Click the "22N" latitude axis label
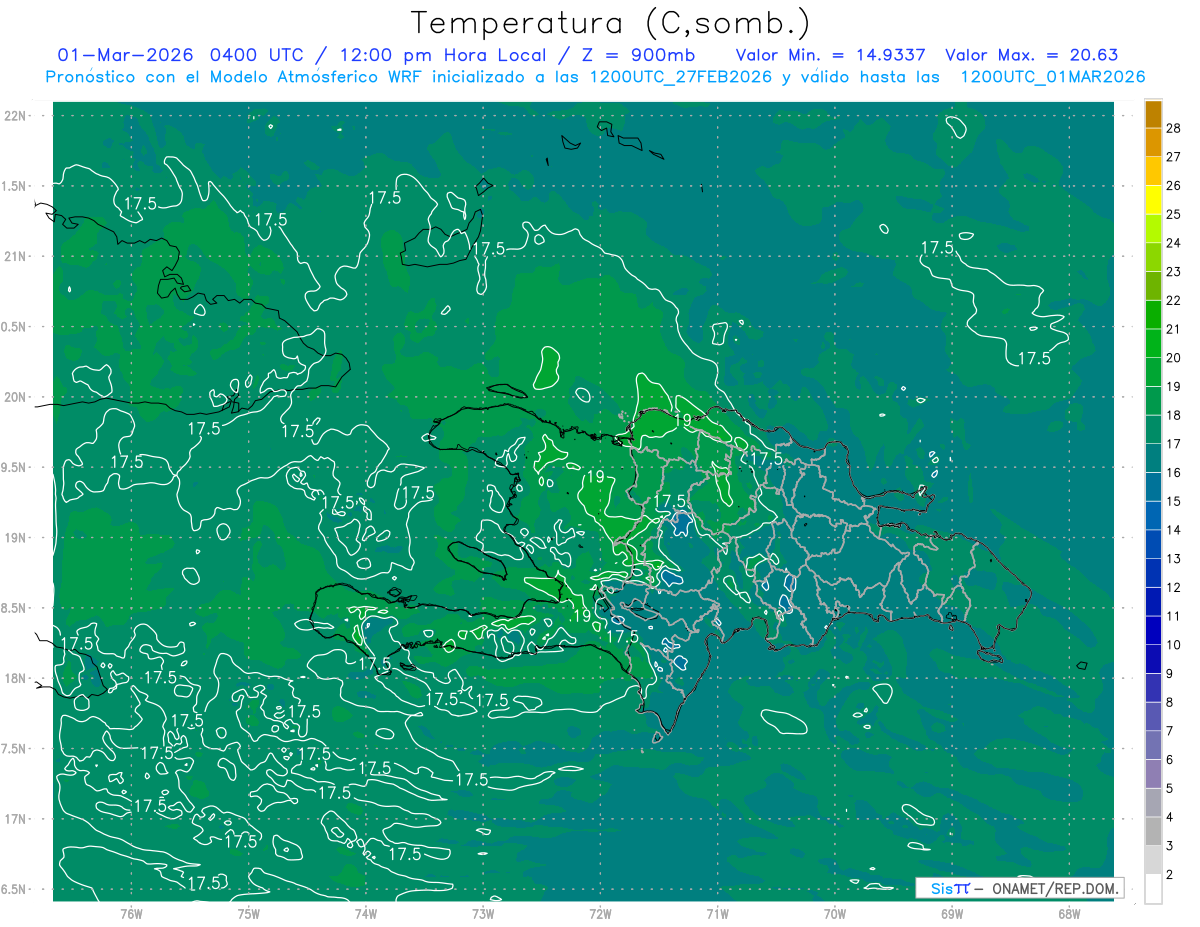This screenshot has height=927, width=1200. (16, 116)
